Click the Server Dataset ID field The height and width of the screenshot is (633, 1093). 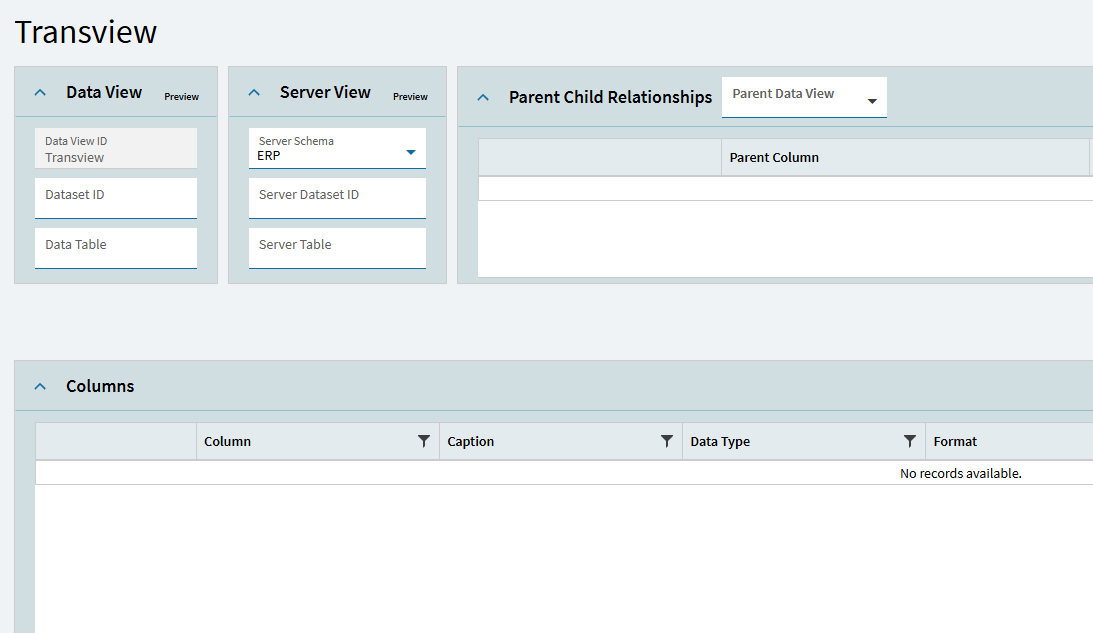click(x=337, y=198)
